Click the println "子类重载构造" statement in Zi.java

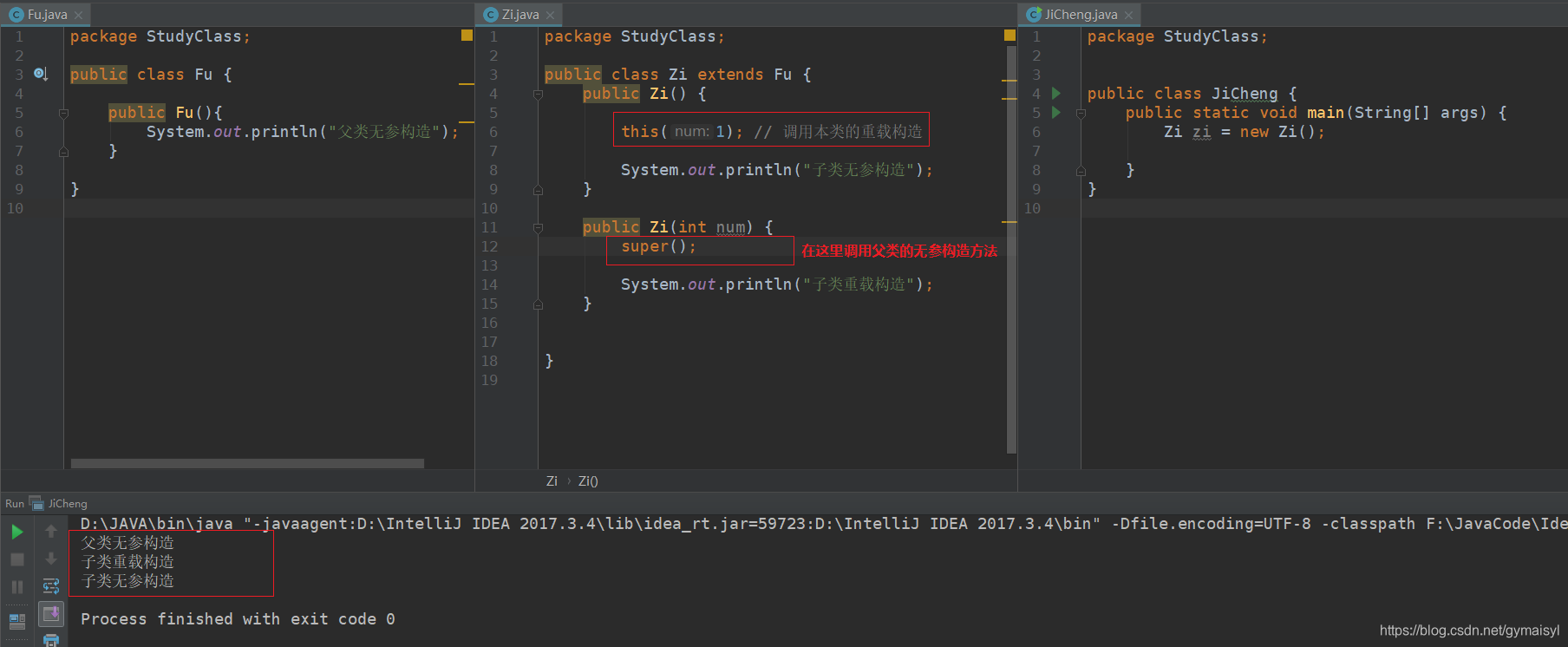776,284
